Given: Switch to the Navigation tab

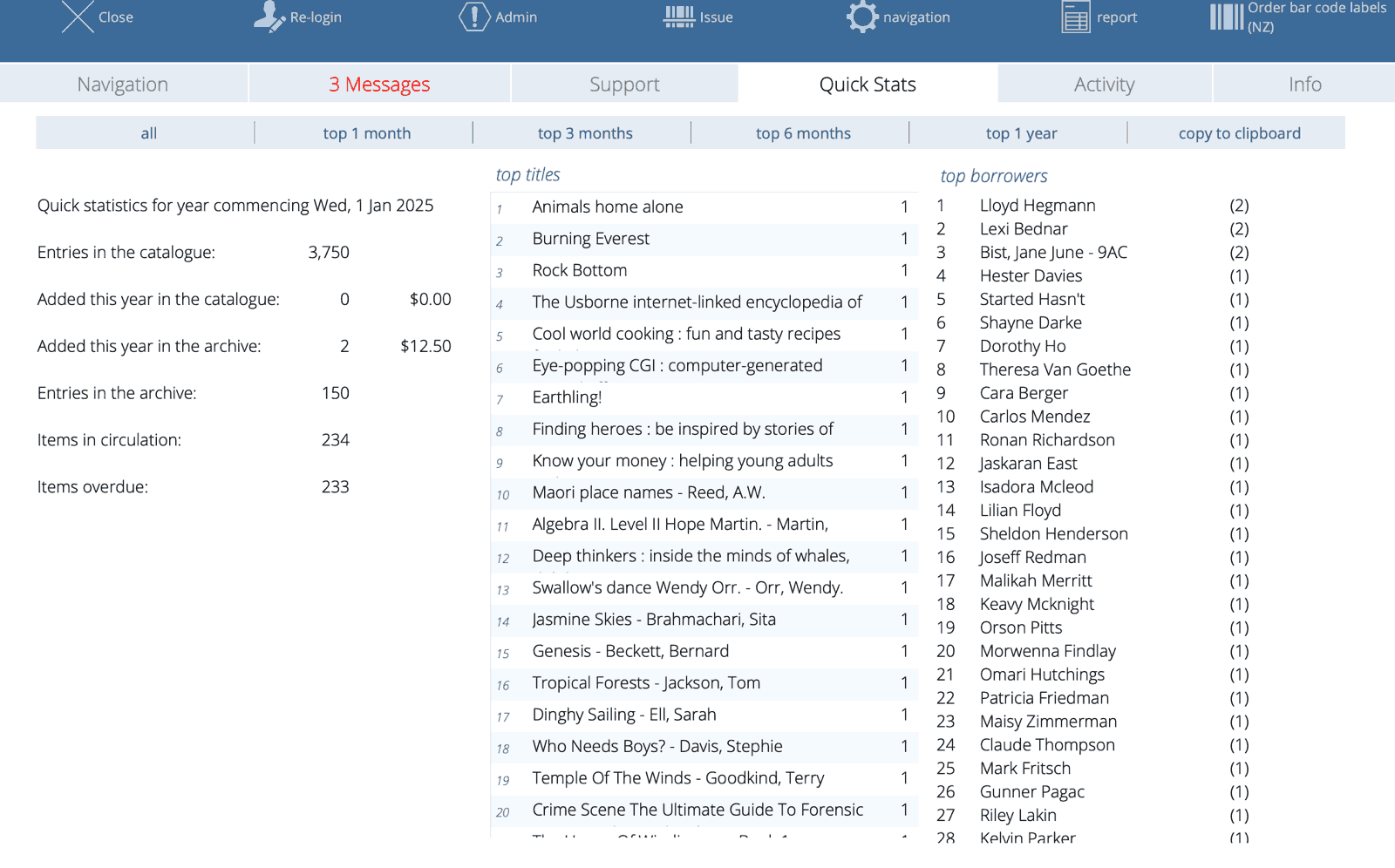Looking at the screenshot, I should coord(123,85).
